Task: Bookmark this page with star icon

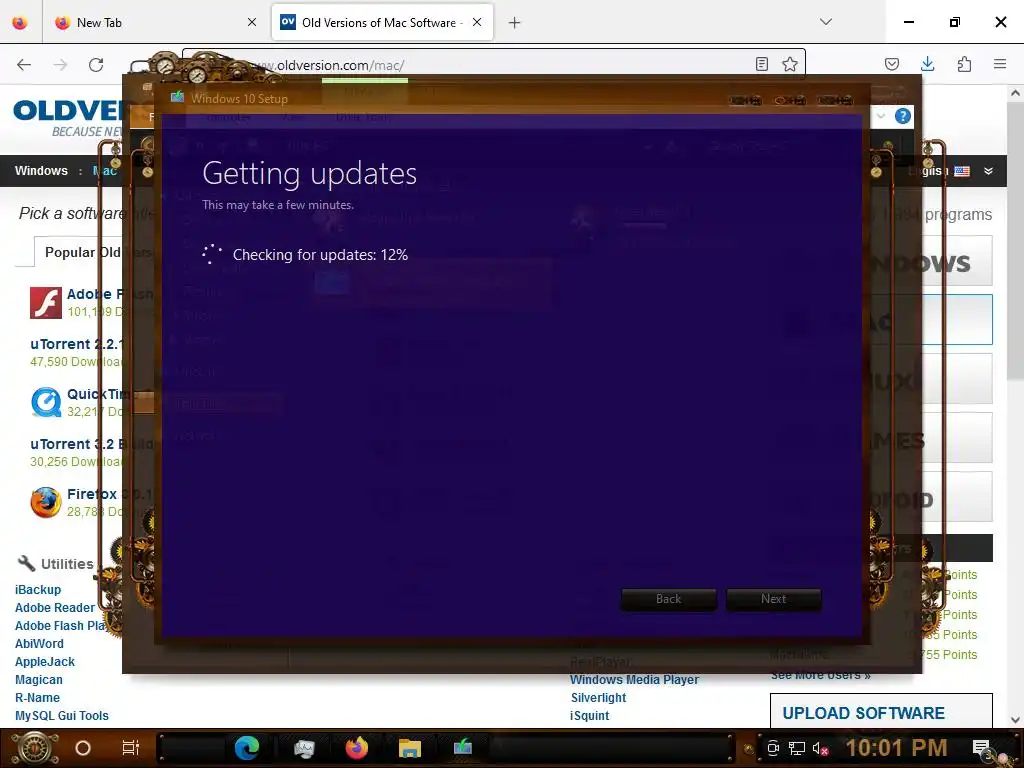Action: (790, 64)
